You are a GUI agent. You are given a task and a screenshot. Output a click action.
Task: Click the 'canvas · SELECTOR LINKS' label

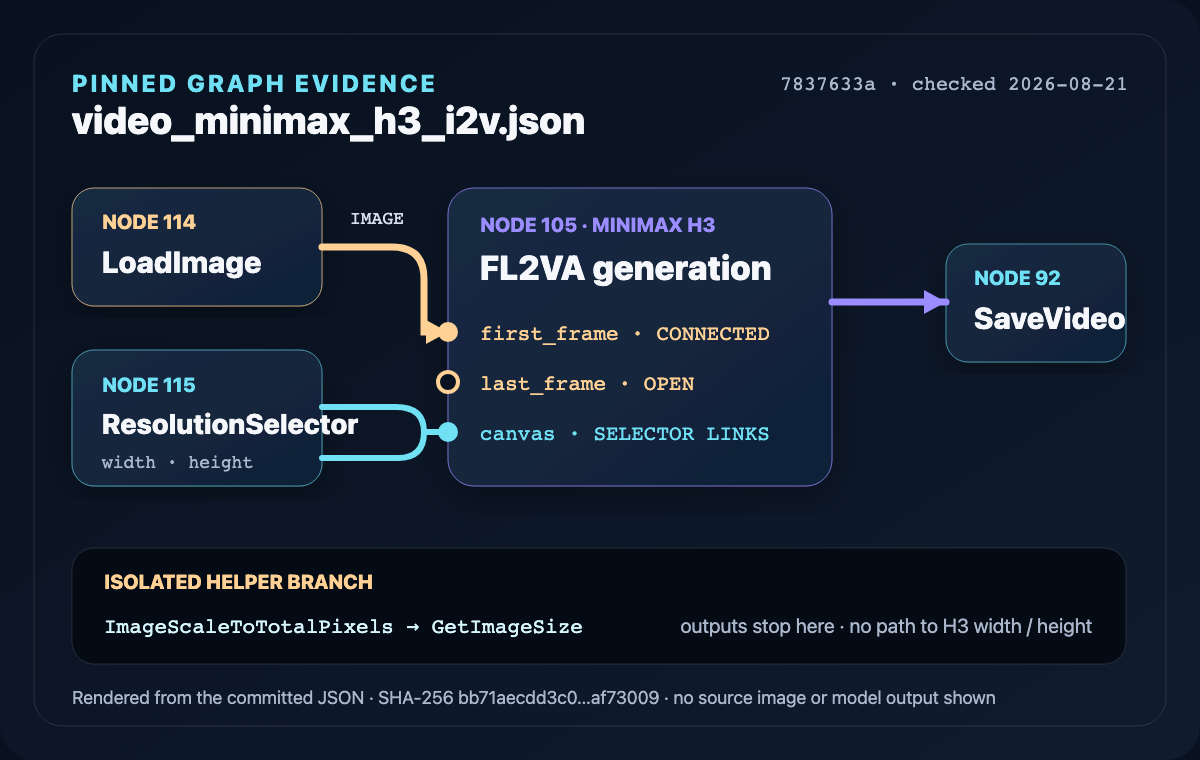(x=625, y=434)
